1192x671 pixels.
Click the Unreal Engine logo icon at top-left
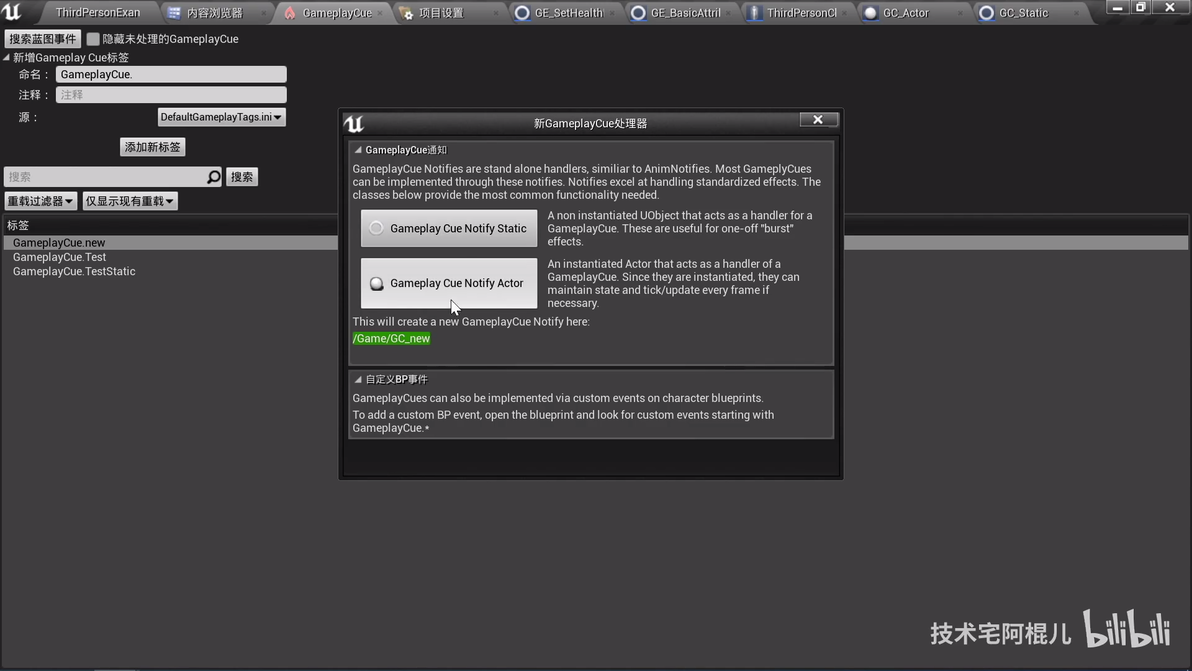12,11
